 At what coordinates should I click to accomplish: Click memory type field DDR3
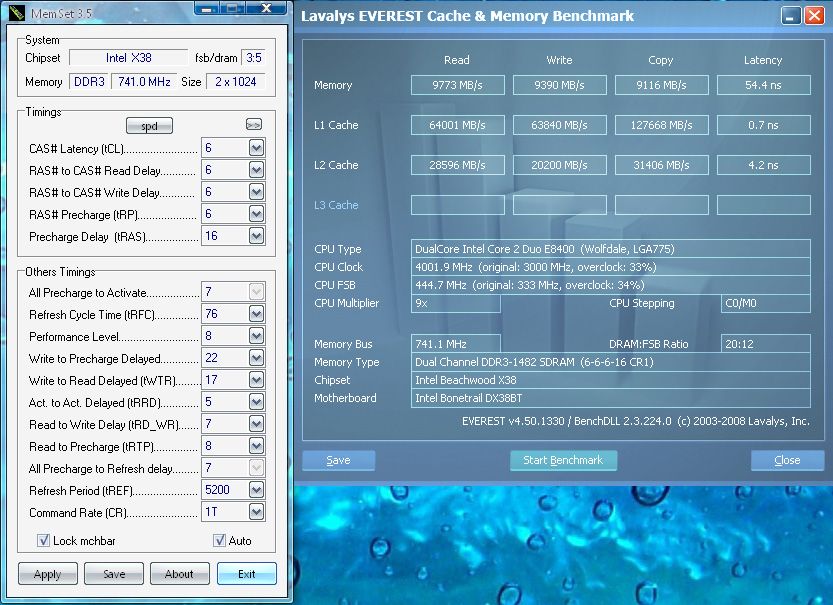click(89, 82)
